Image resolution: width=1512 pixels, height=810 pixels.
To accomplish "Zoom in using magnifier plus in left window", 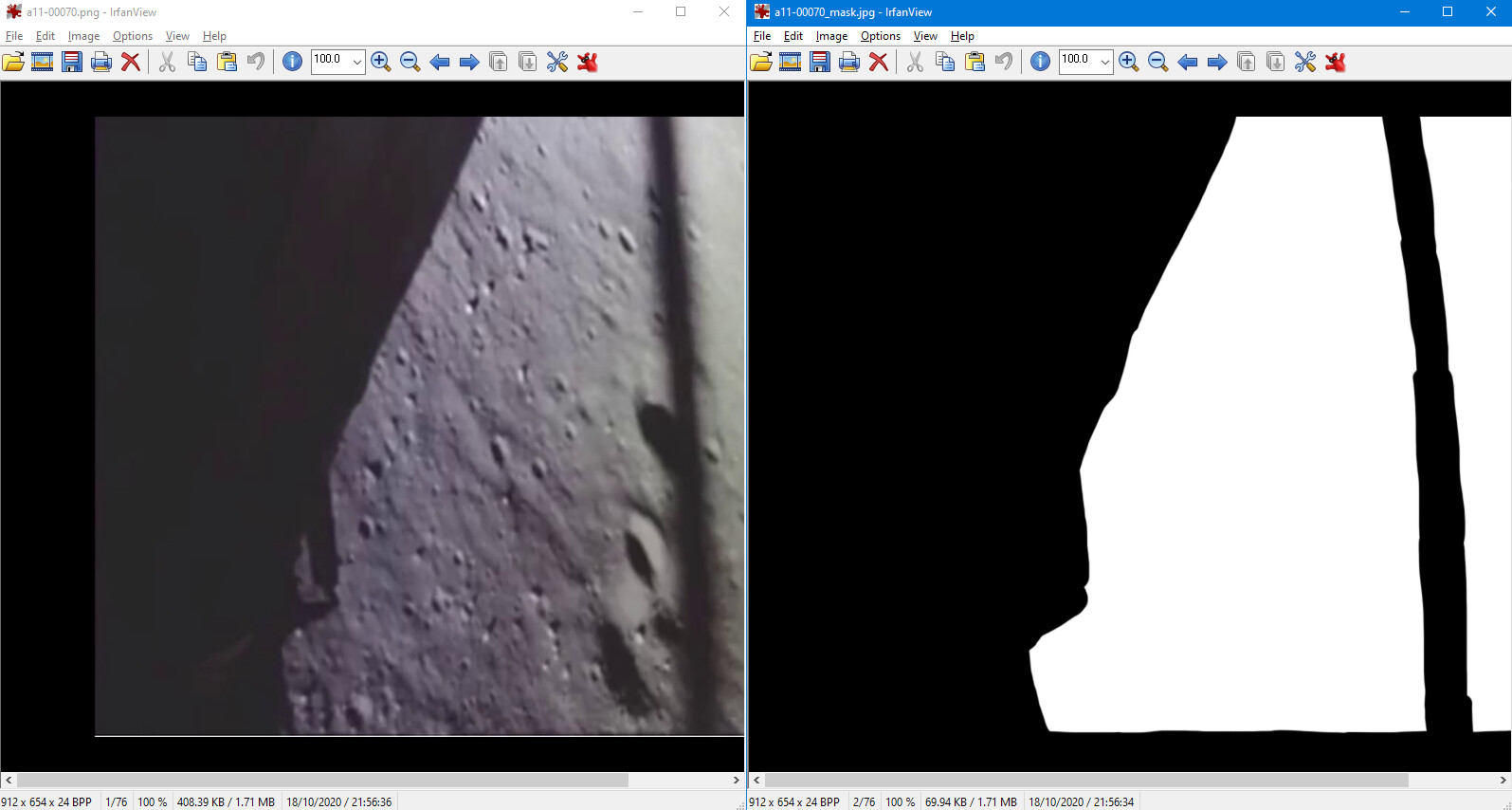I will (381, 62).
